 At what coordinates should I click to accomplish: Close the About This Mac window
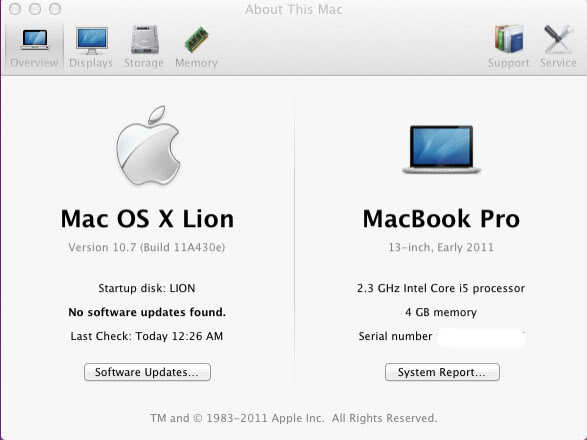point(15,9)
